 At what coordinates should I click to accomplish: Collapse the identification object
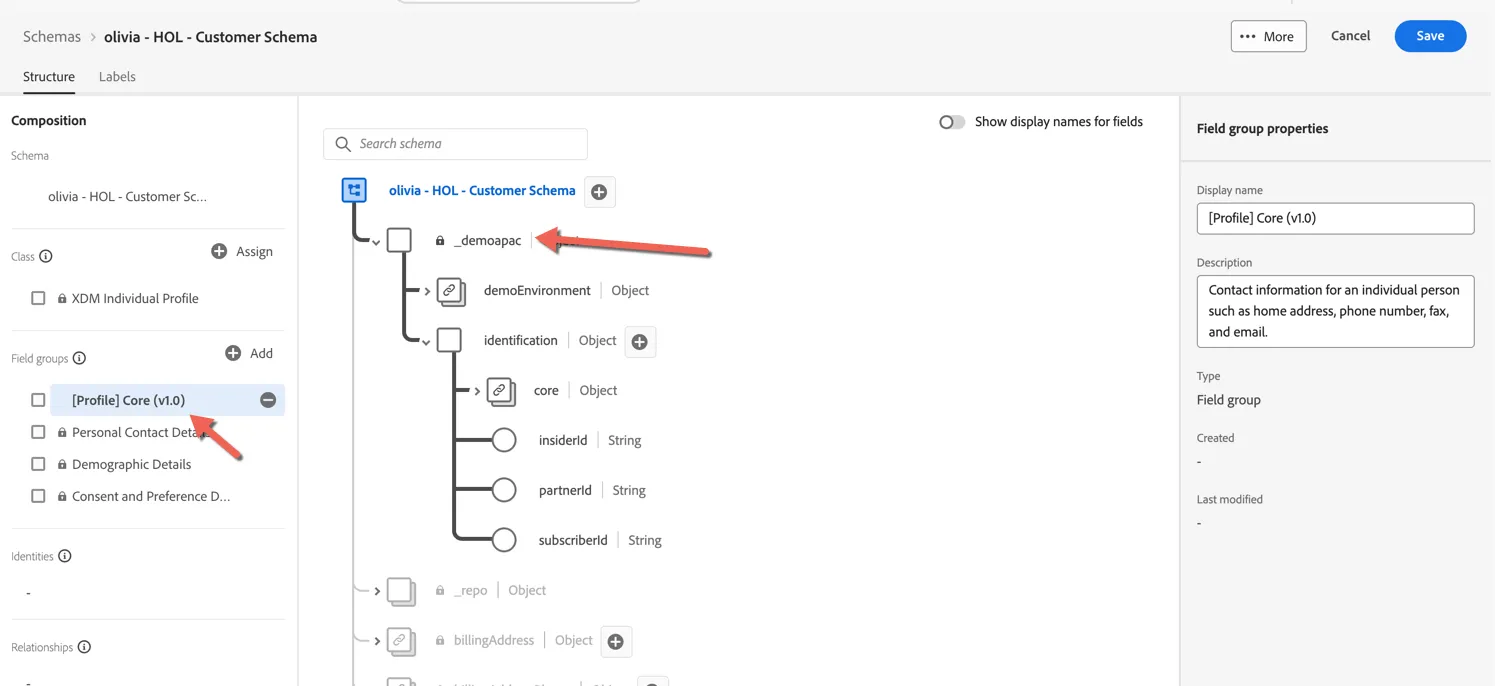point(426,342)
